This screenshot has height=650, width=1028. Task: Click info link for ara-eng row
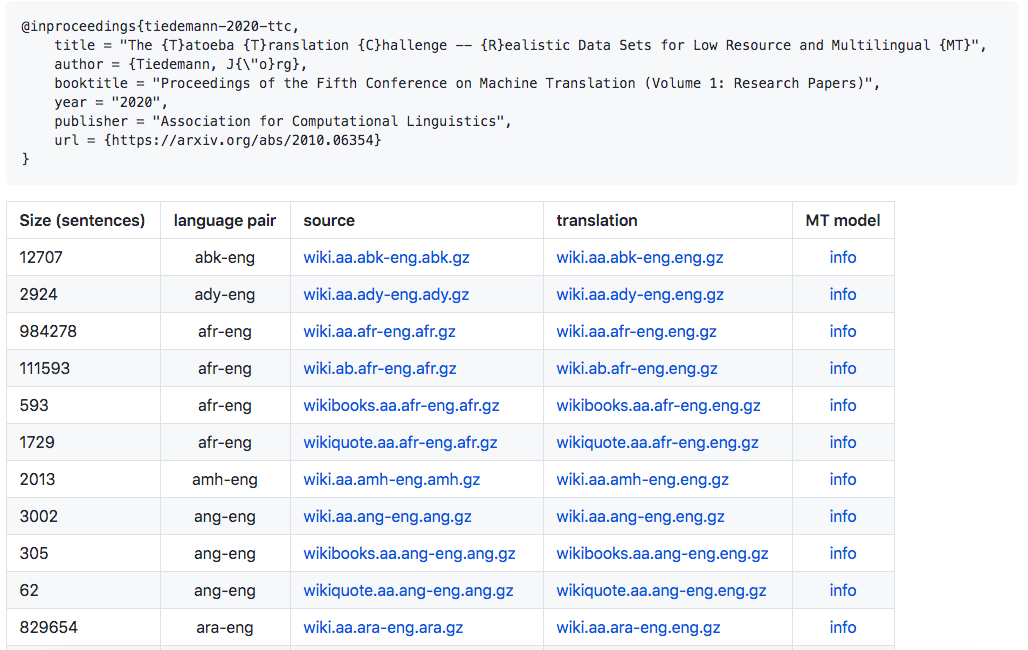tap(842, 628)
